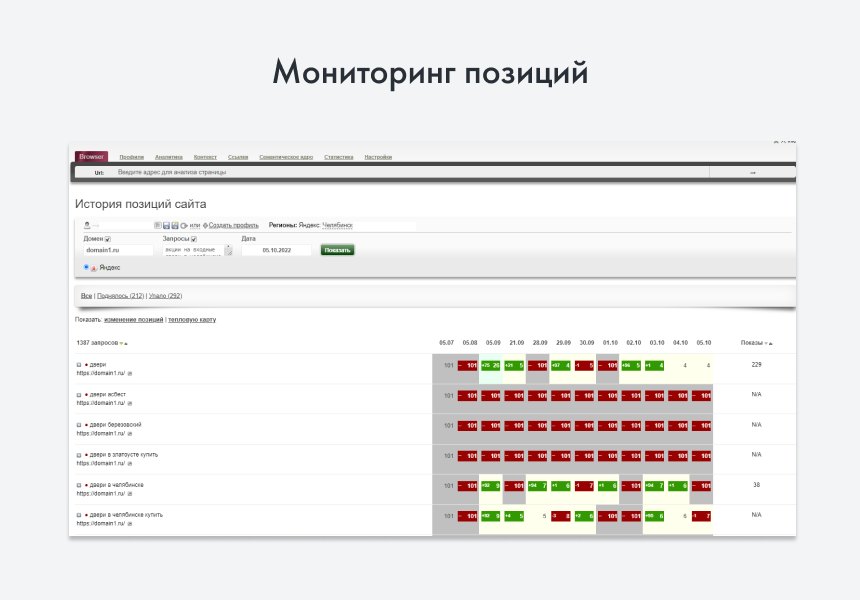Check the box for двери в челябинске
860x600 pixels.
79,485
